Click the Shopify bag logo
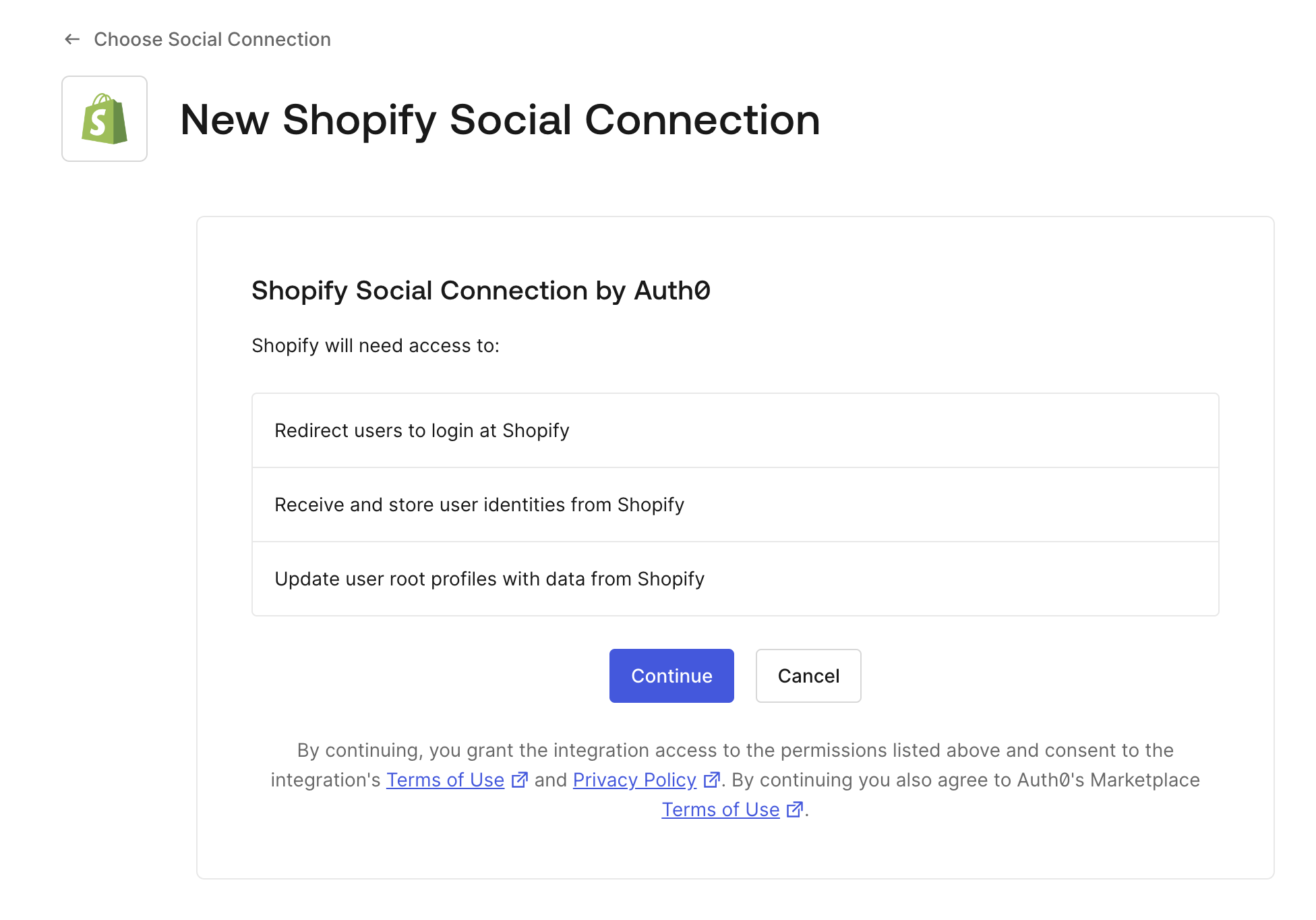The height and width of the screenshot is (920, 1316). 104,119
